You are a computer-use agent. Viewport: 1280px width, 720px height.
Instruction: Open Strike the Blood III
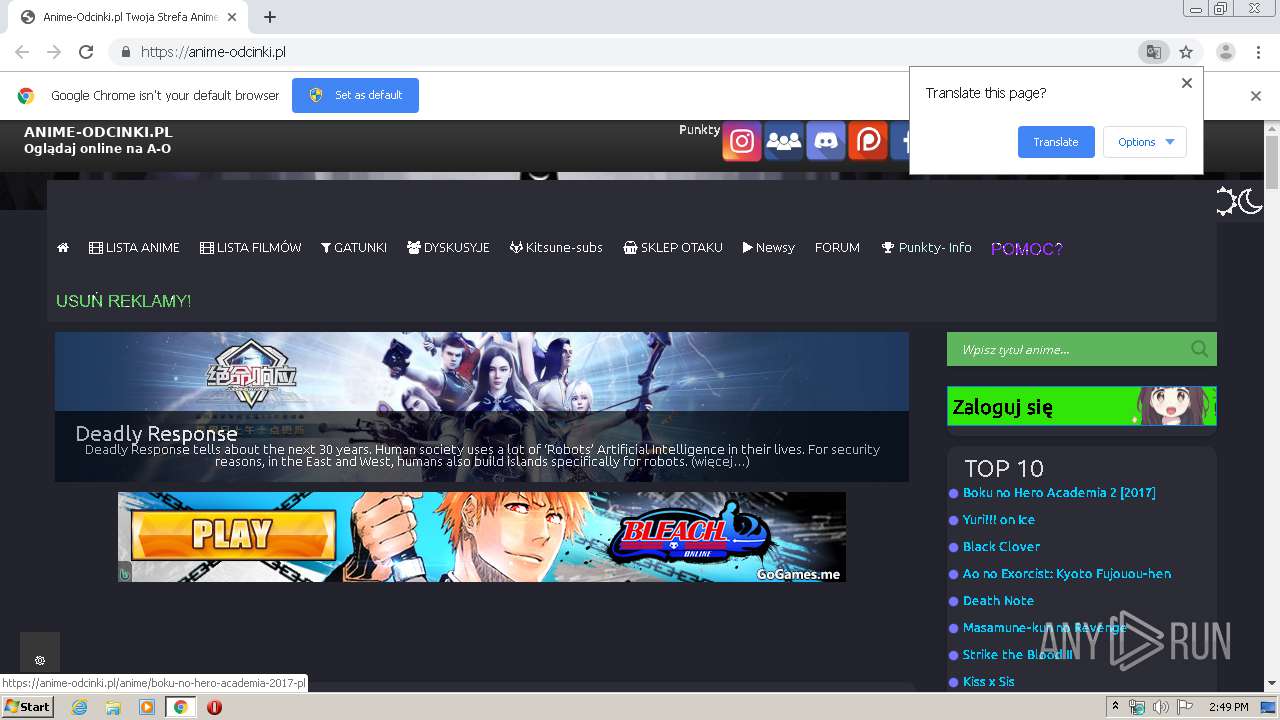[x=1018, y=655]
